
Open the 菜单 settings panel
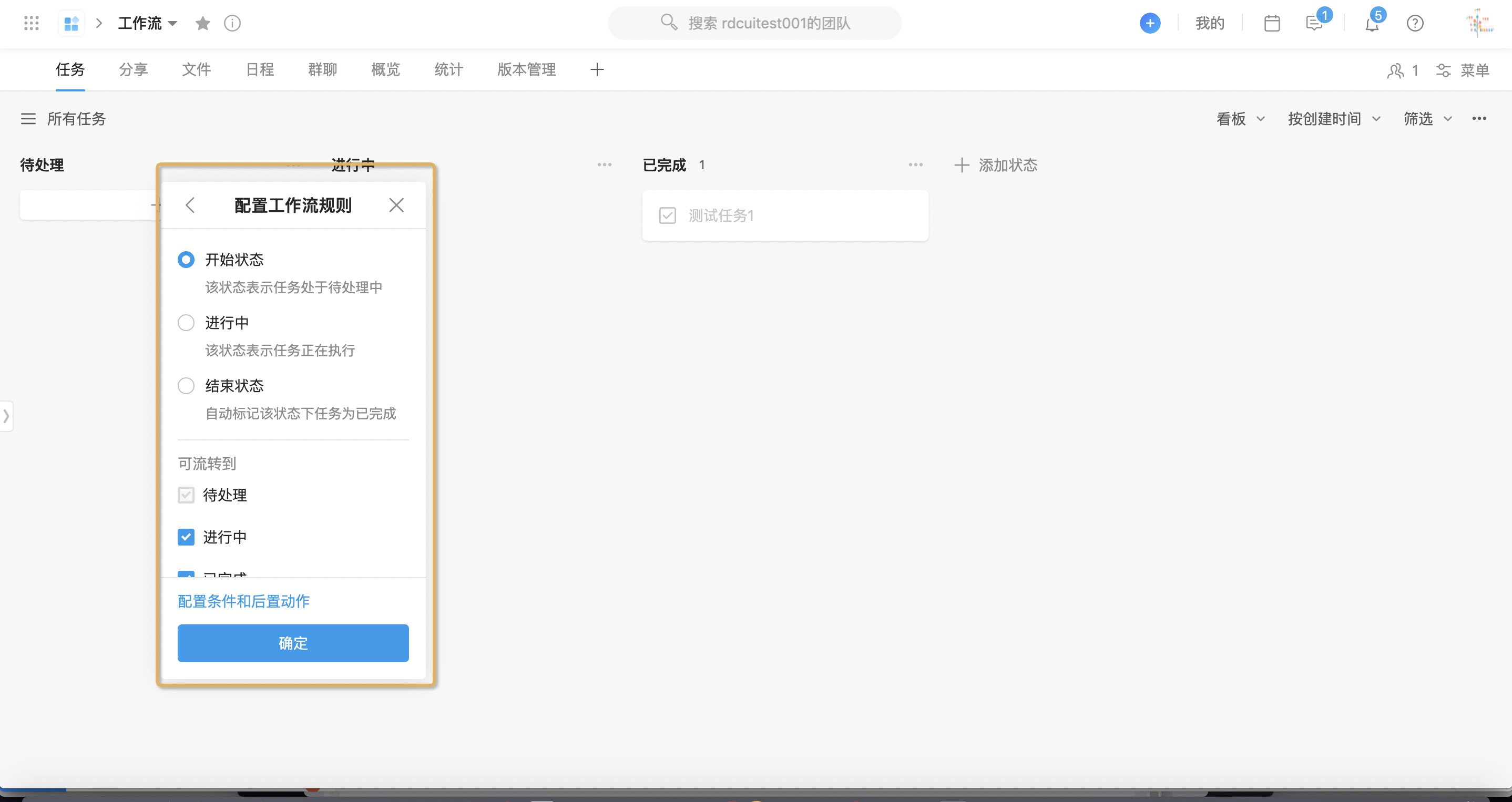tap(1463, 70)
